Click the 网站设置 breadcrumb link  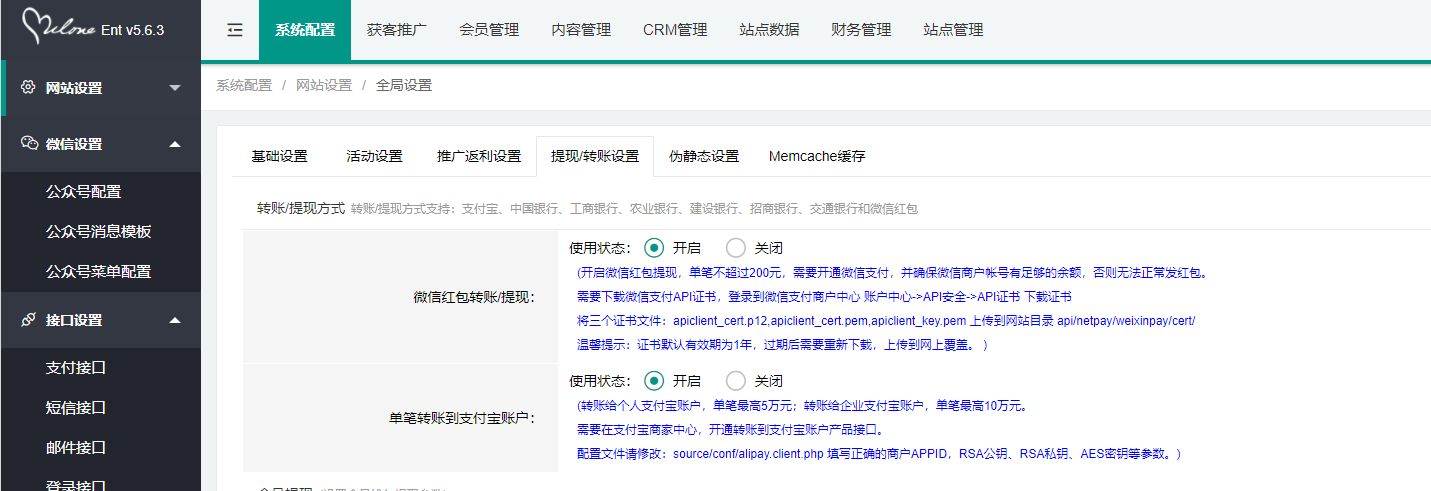coord(324,86)
